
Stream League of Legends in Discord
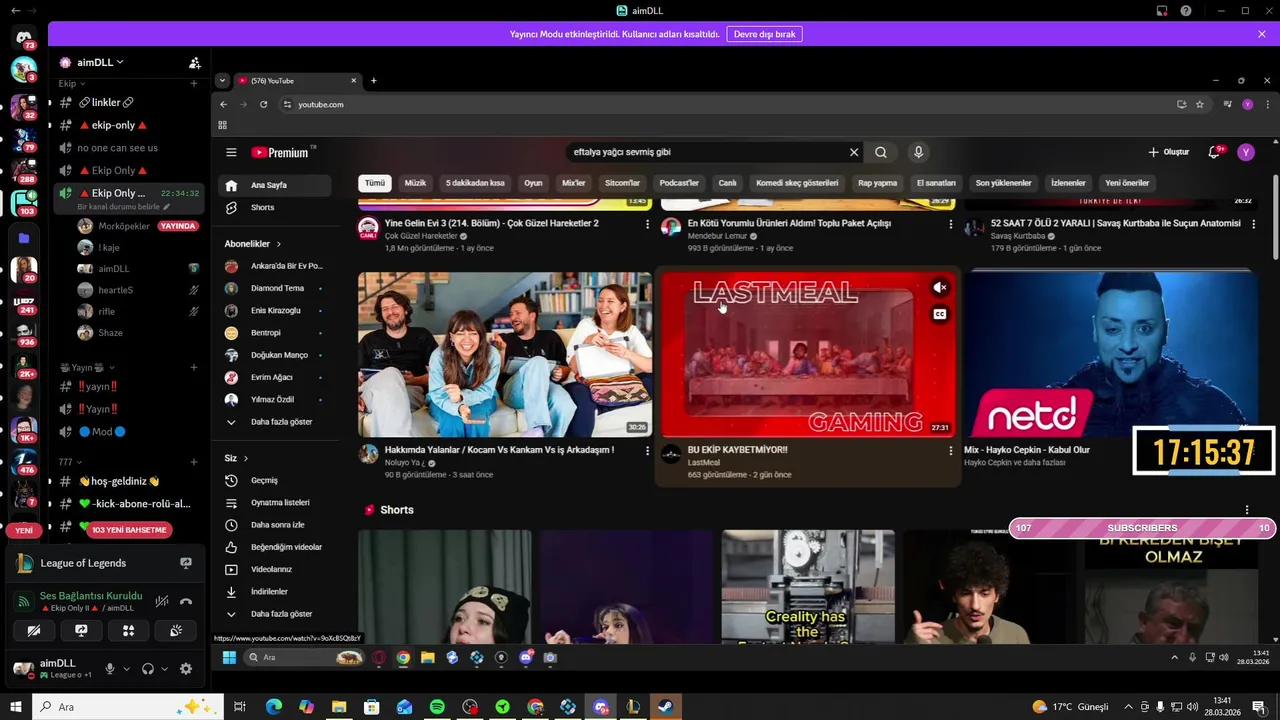click(186, 563)
